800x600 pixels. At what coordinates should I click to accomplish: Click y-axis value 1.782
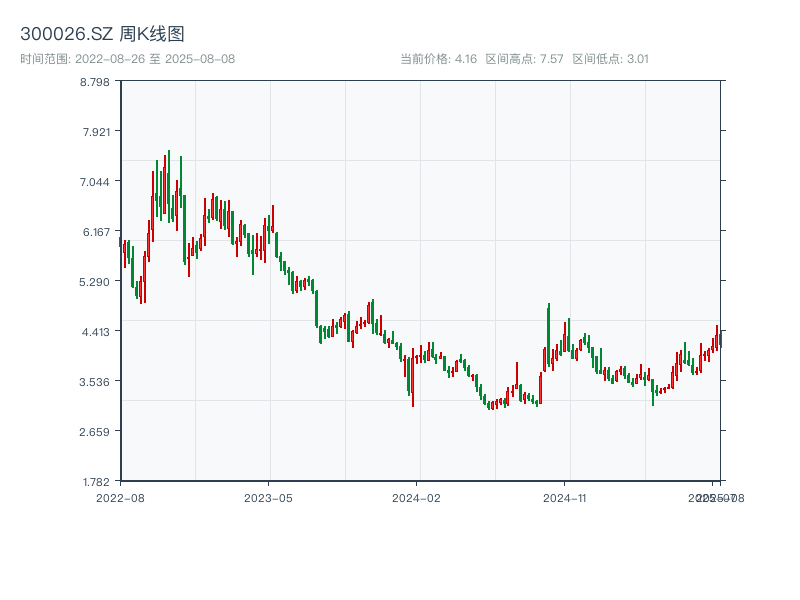click(96, 482)
